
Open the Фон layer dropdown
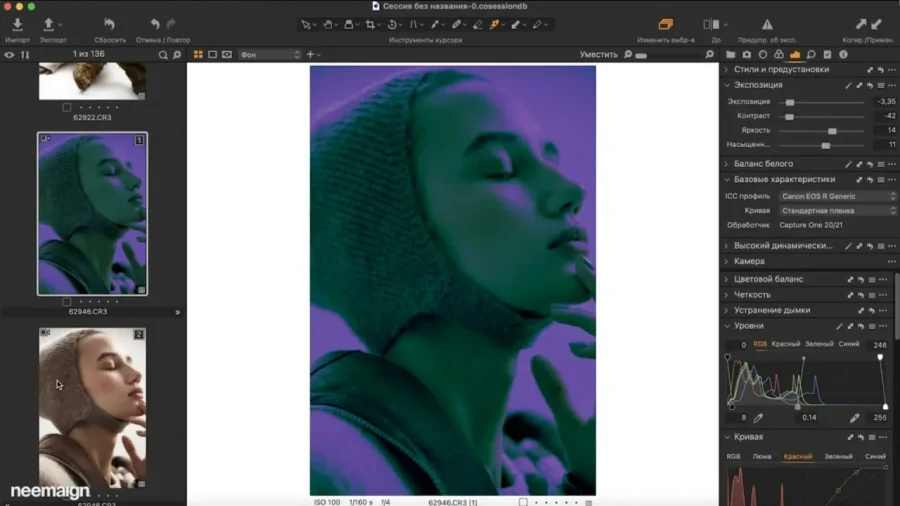269,55
